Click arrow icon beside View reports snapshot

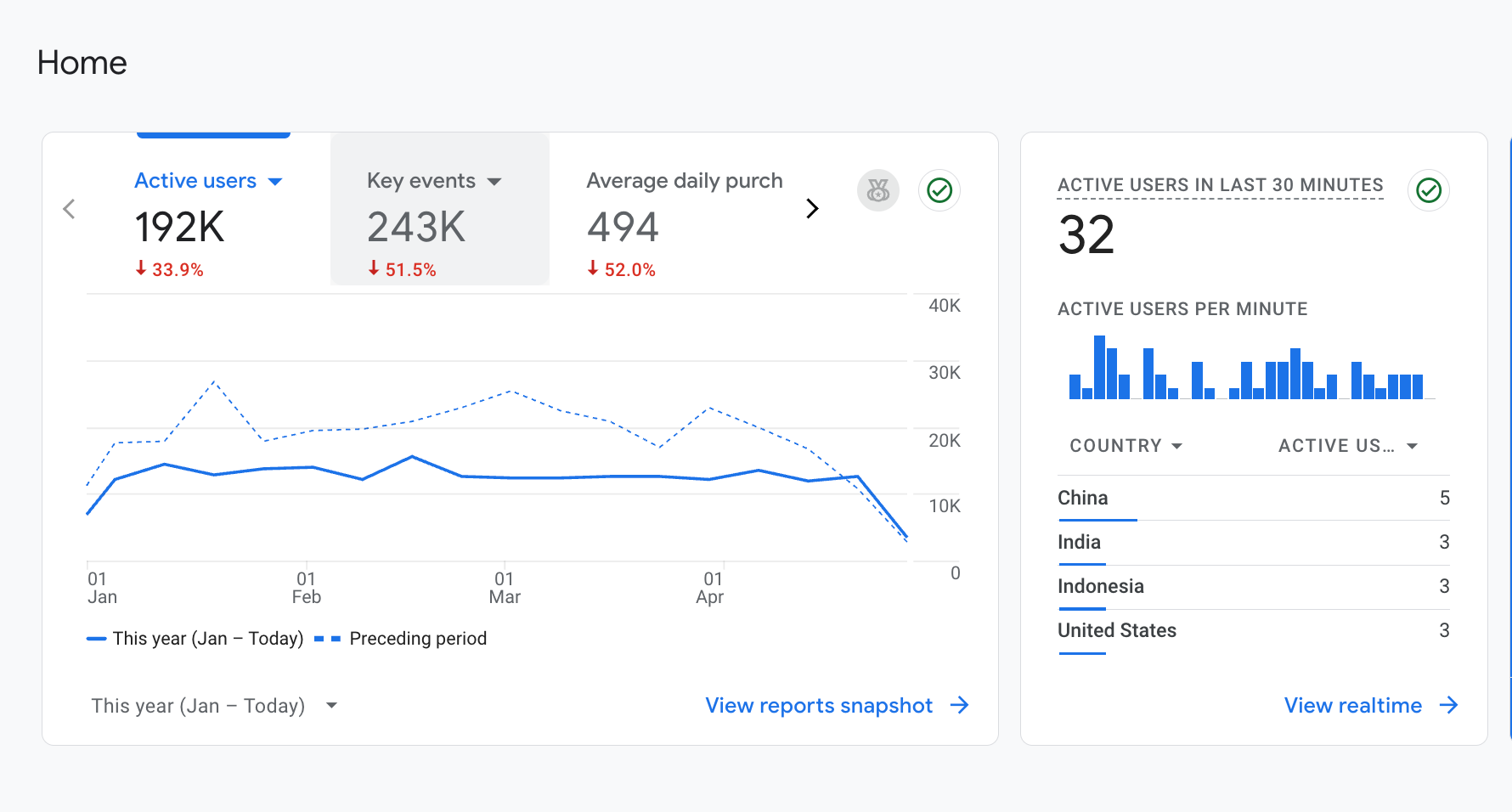click(960, 705)
